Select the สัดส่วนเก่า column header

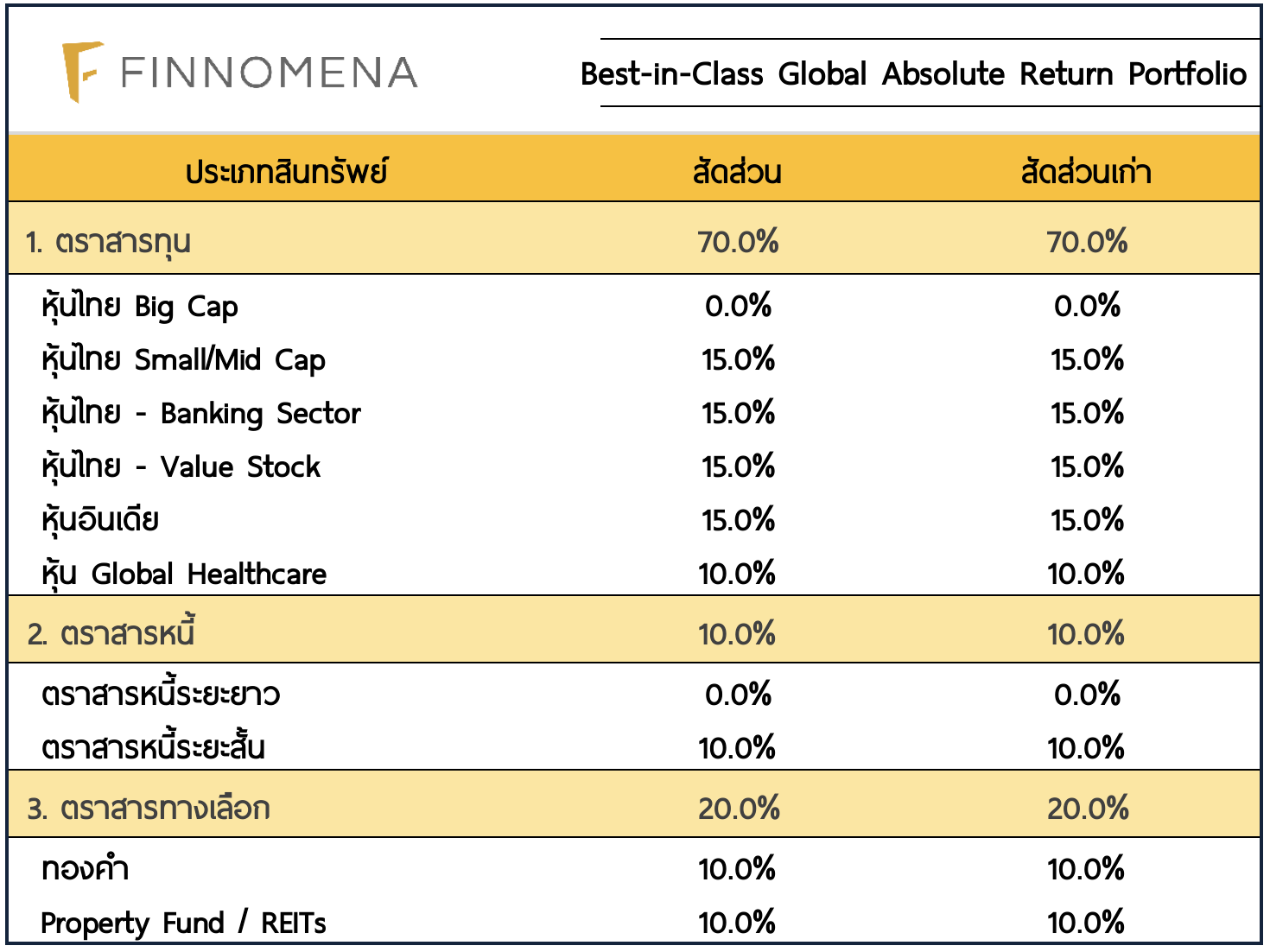coord(1085,171)
